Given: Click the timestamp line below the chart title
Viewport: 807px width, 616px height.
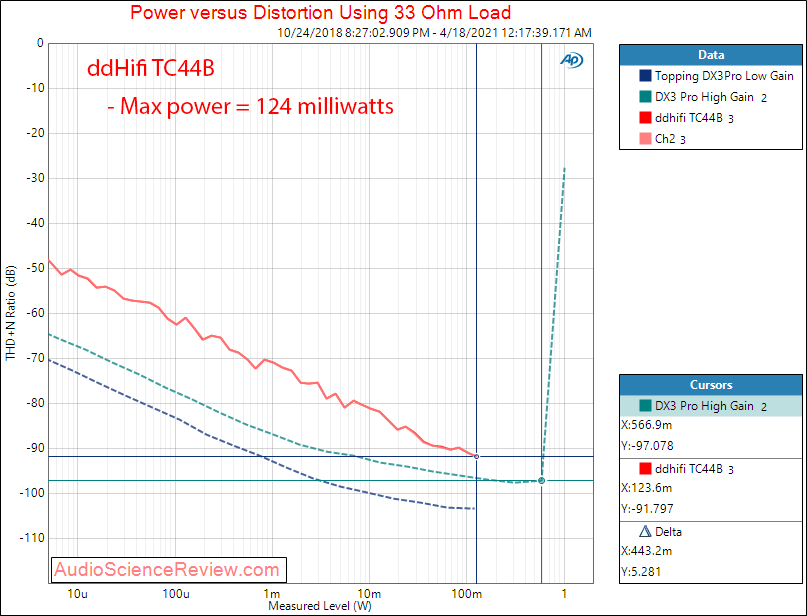Looking at the screenshot, I should pyautogui.click(x=434, y=33).
